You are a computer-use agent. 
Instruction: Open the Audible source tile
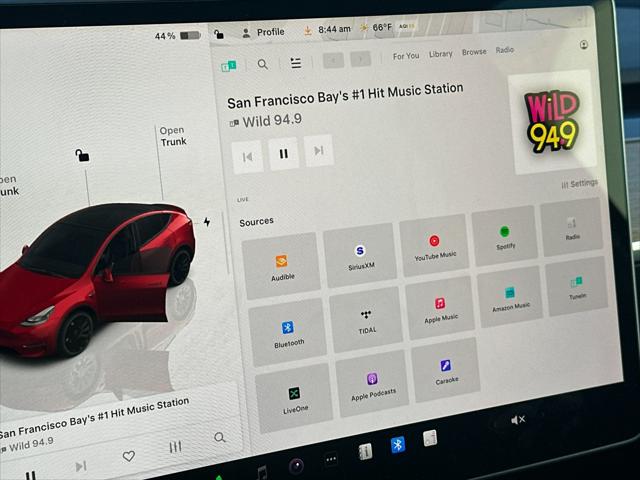pos(281,266)
